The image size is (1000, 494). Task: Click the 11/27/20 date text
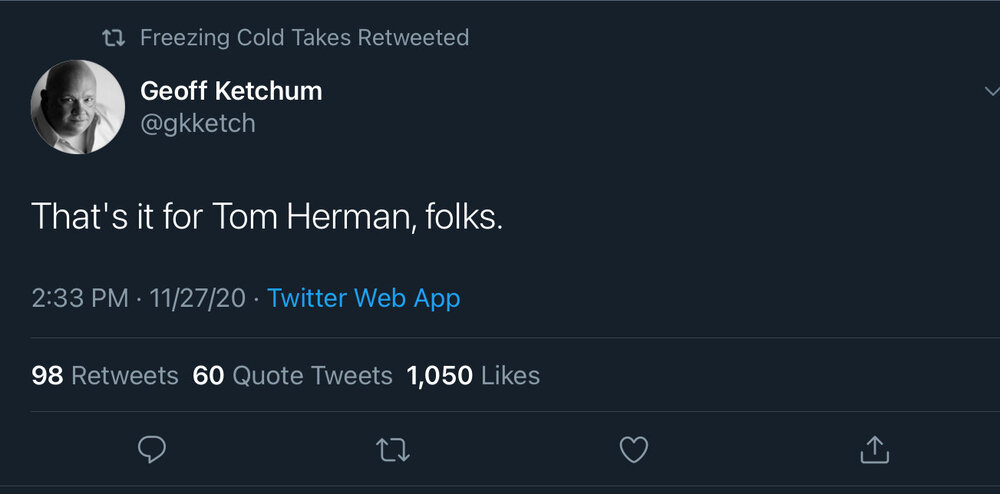[197, 298]
